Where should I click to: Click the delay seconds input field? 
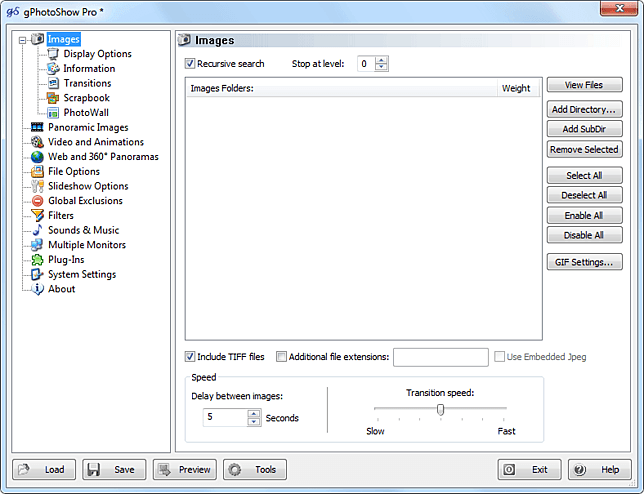click(225, 417)
